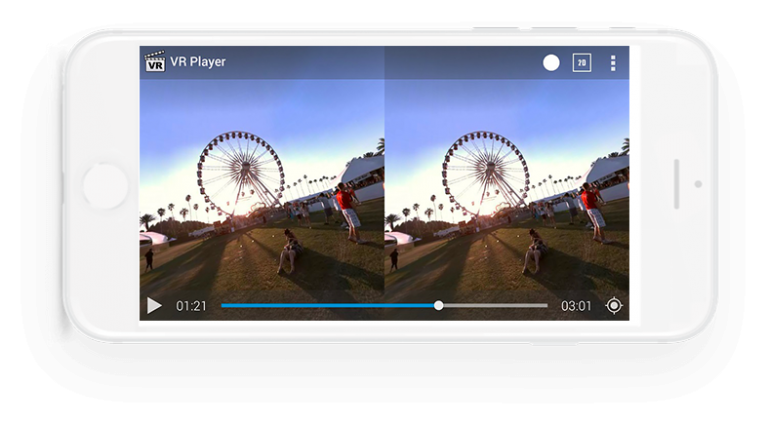Tap the phone's earpiece speaker slot

coord(677,184)
